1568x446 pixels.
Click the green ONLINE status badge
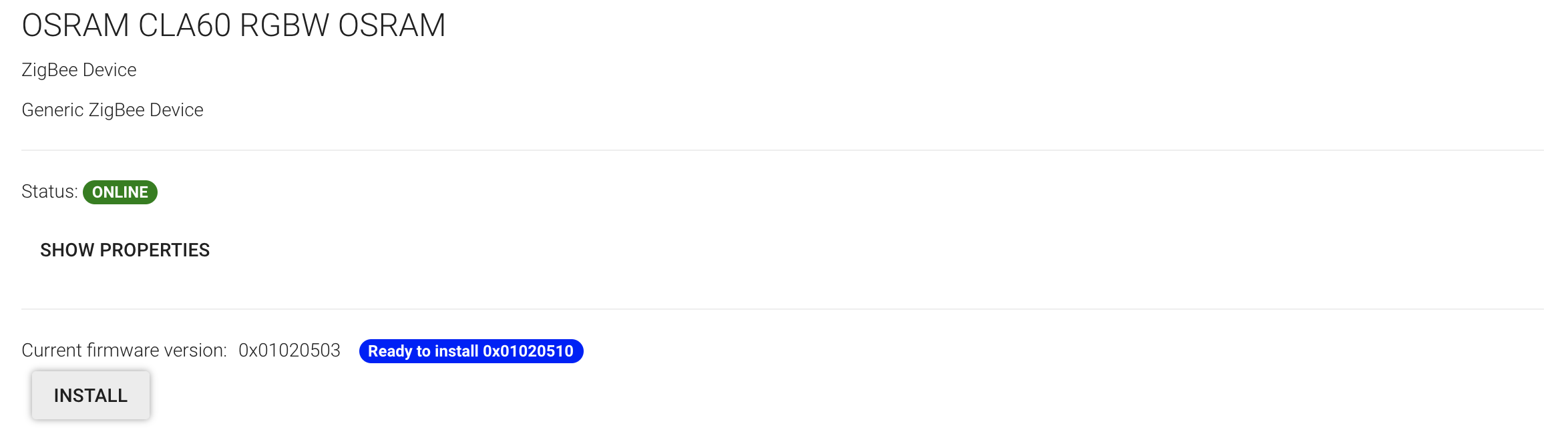(120, 192)
